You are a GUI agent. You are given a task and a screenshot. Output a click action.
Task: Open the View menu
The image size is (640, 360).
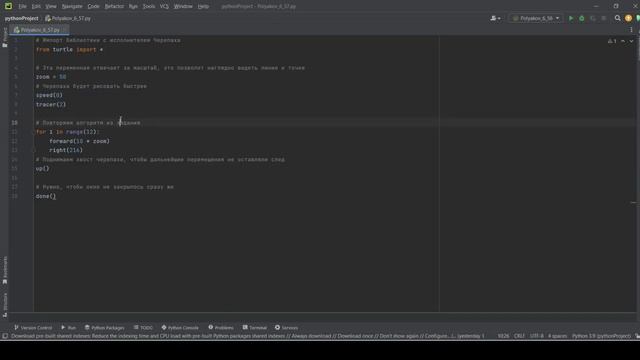51,6
